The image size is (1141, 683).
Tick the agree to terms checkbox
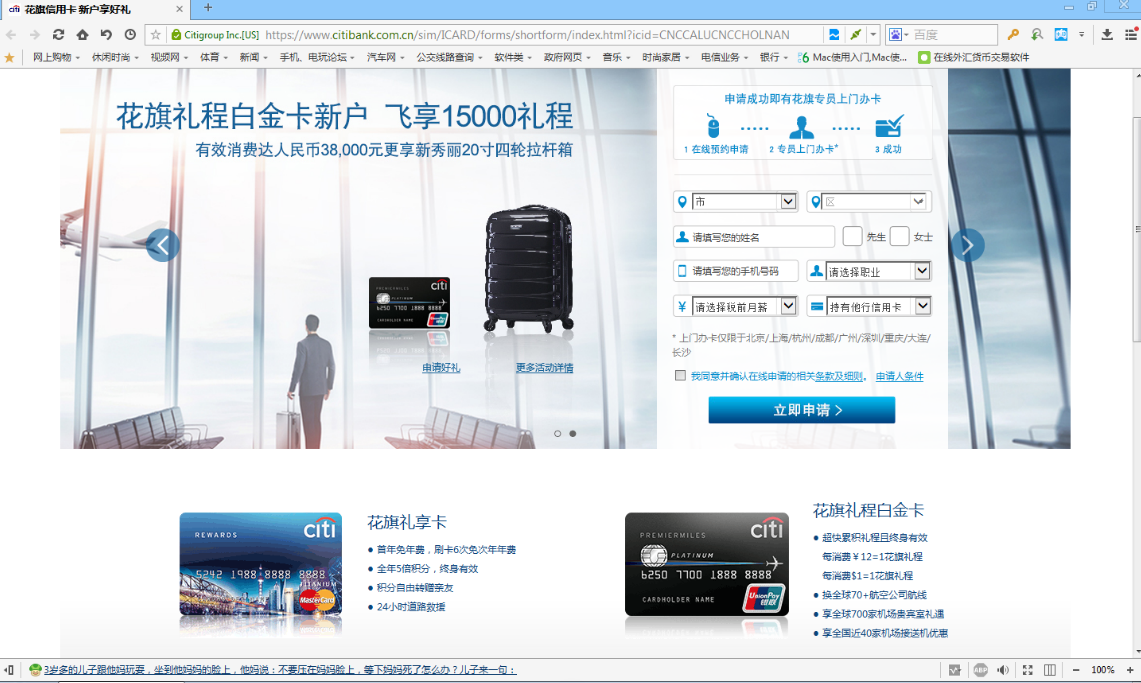[x=680, y=376]
